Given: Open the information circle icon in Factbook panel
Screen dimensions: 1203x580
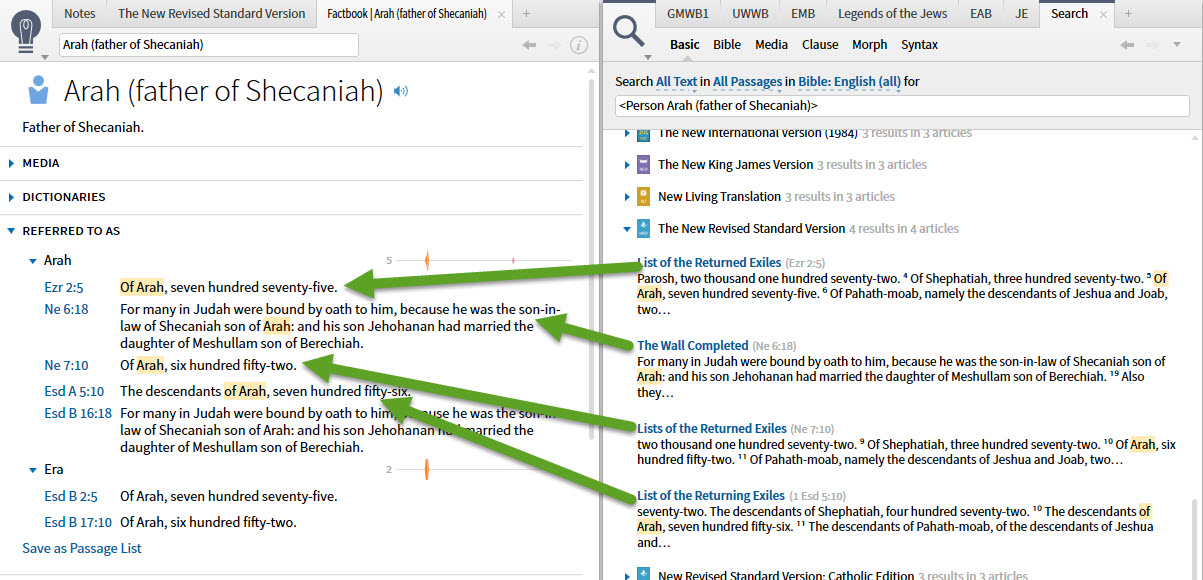Looking at the screenshot, I should point(580,44).
